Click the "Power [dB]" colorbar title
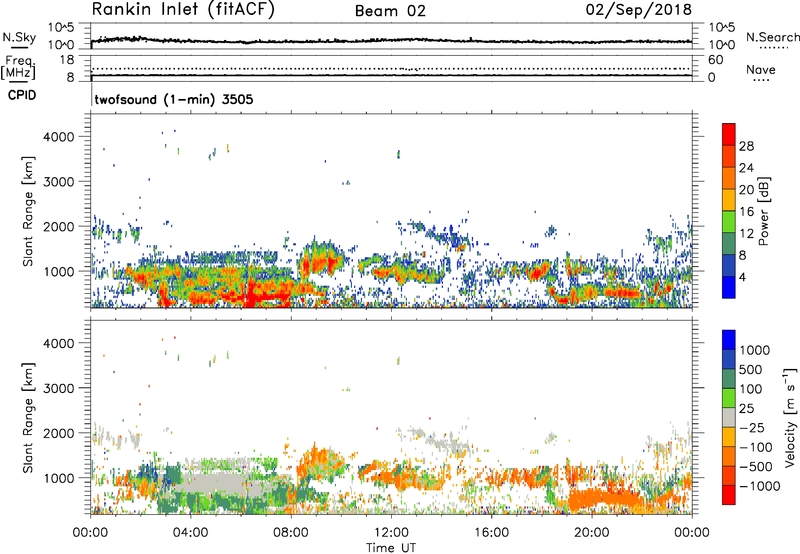The width and height of the screenshot is (800, 554). tap(763, 211)
